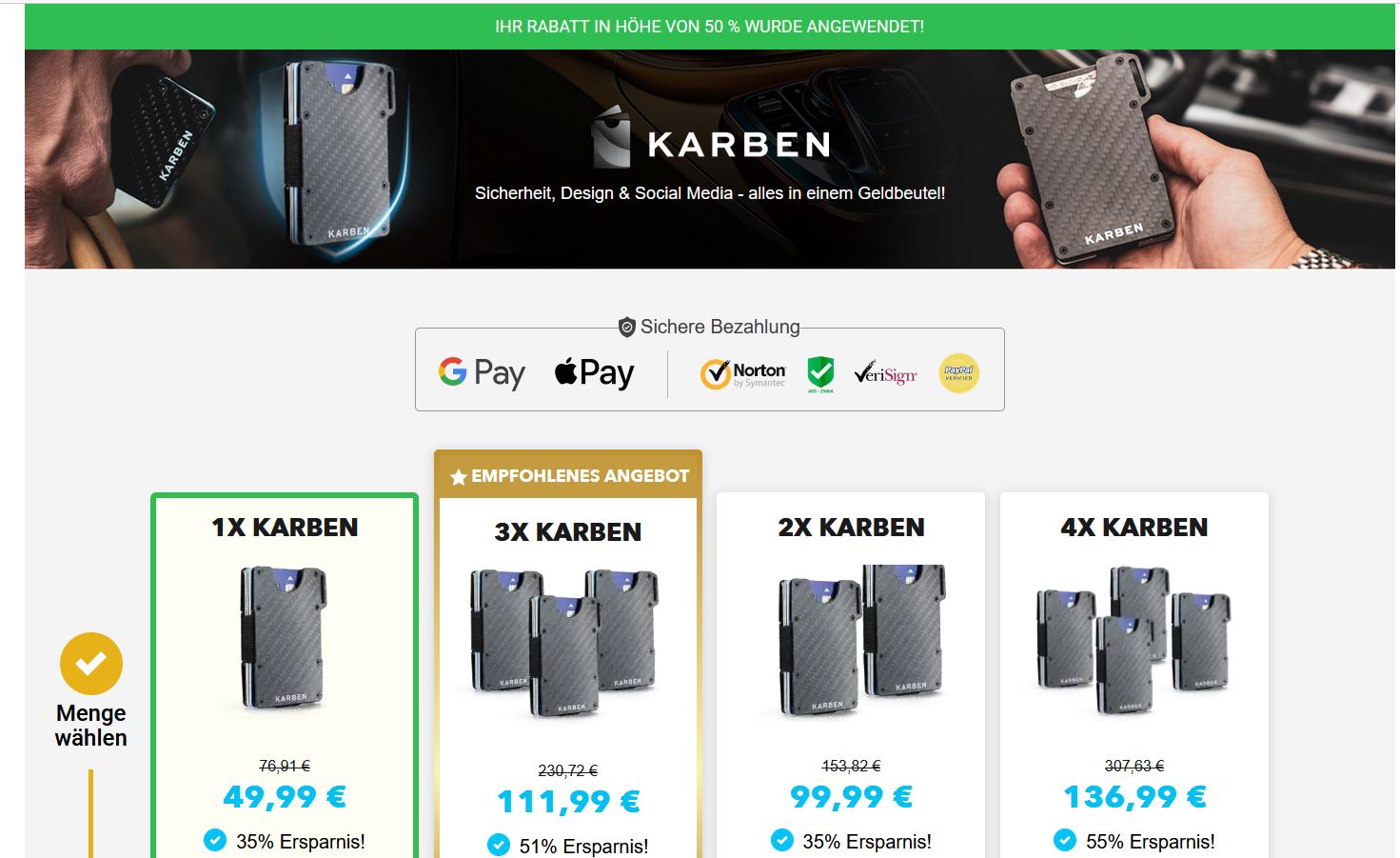Click the 55% Ersparnis check under 4X
The height and width of the screenshot is (858, 1400).
coord(1065,840)
